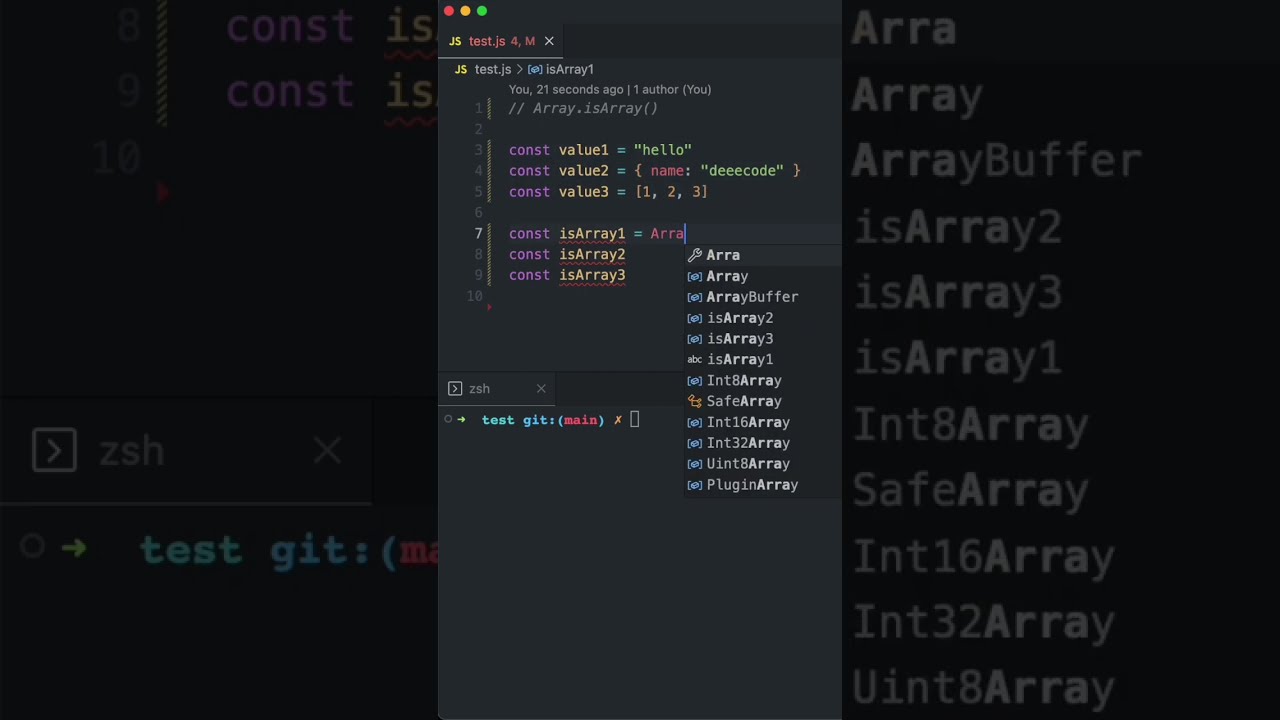The height and width of the screenshot is (720, 1280).
Task: Select isArray3 in the suggestion list
Action: [763, 339]
